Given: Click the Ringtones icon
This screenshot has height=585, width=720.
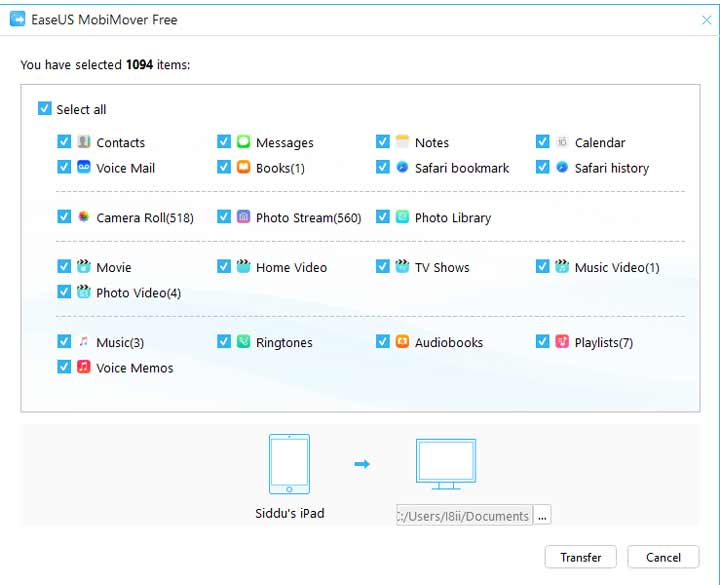Looking at the screenshot, I should pos(243,341).
